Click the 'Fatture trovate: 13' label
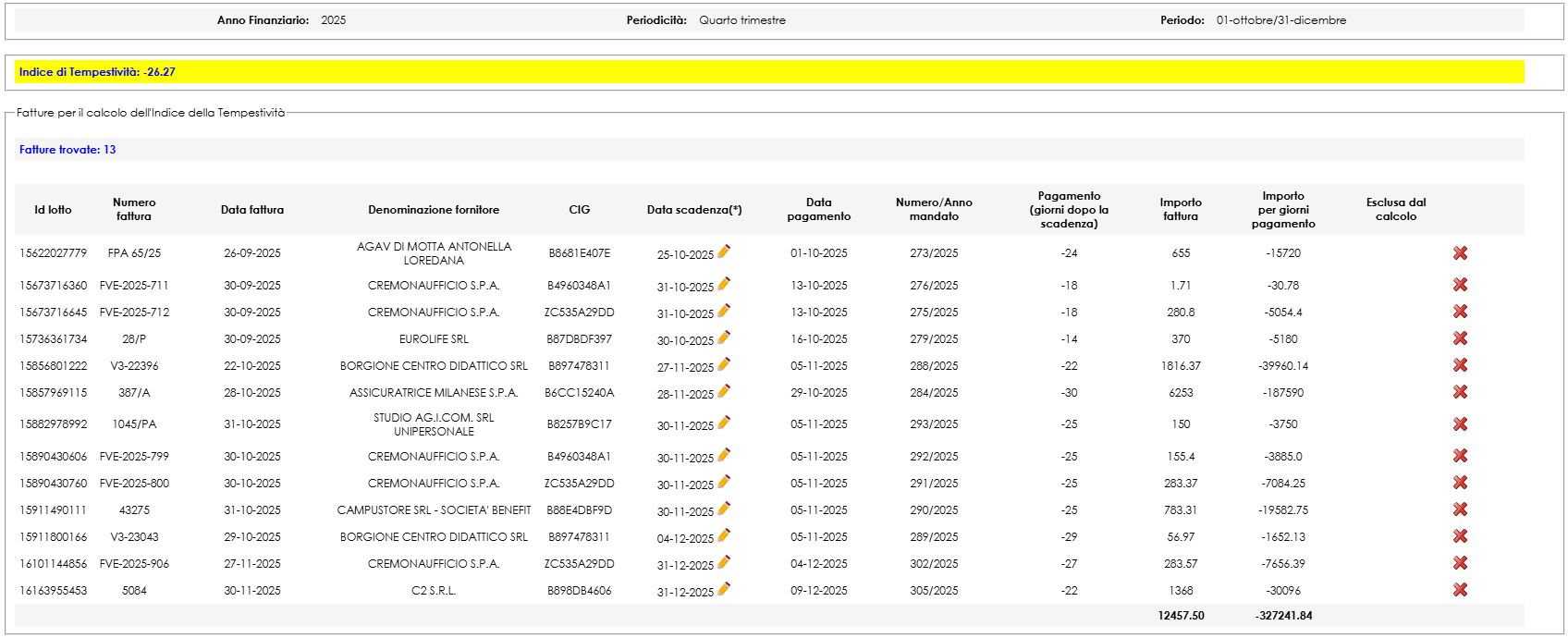1568x638 pixels. point(67,150)
